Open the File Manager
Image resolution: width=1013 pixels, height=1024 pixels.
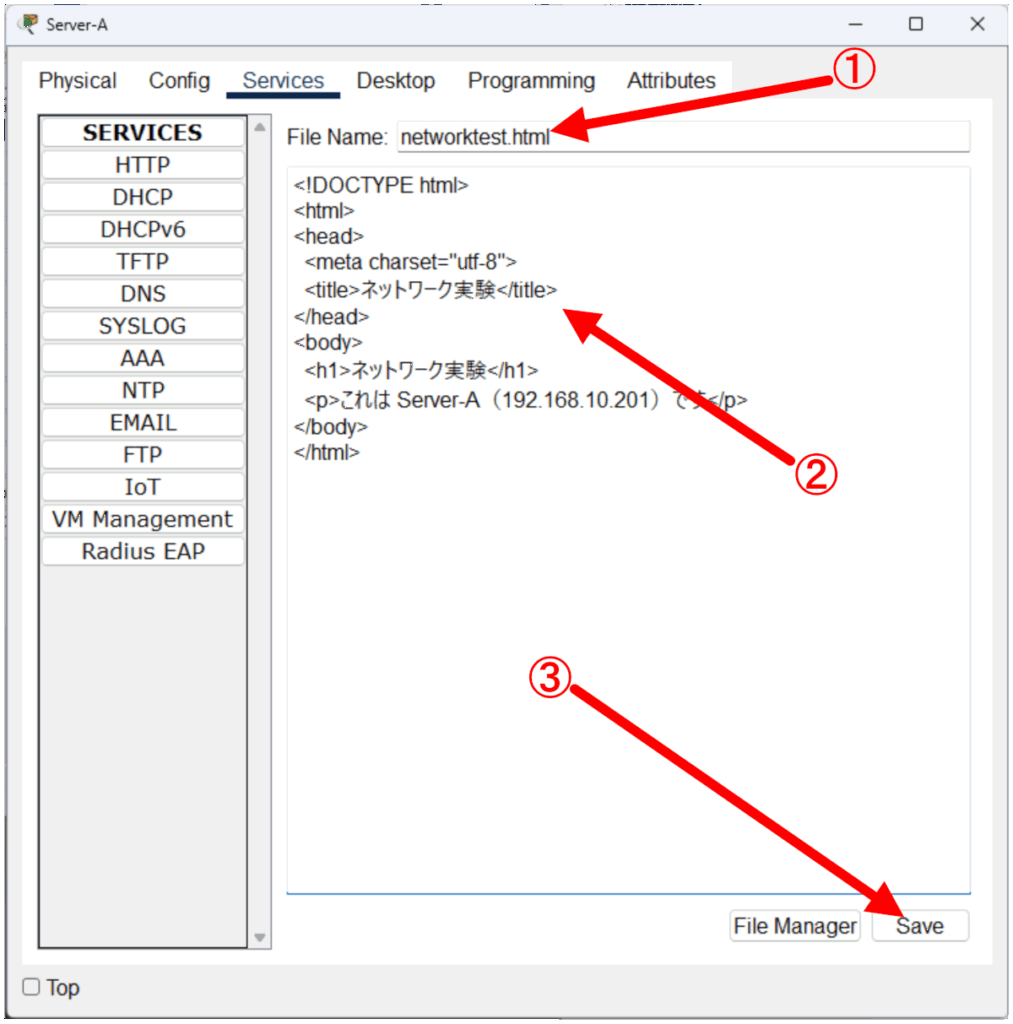pyautogui.click(x=795, y=926)
